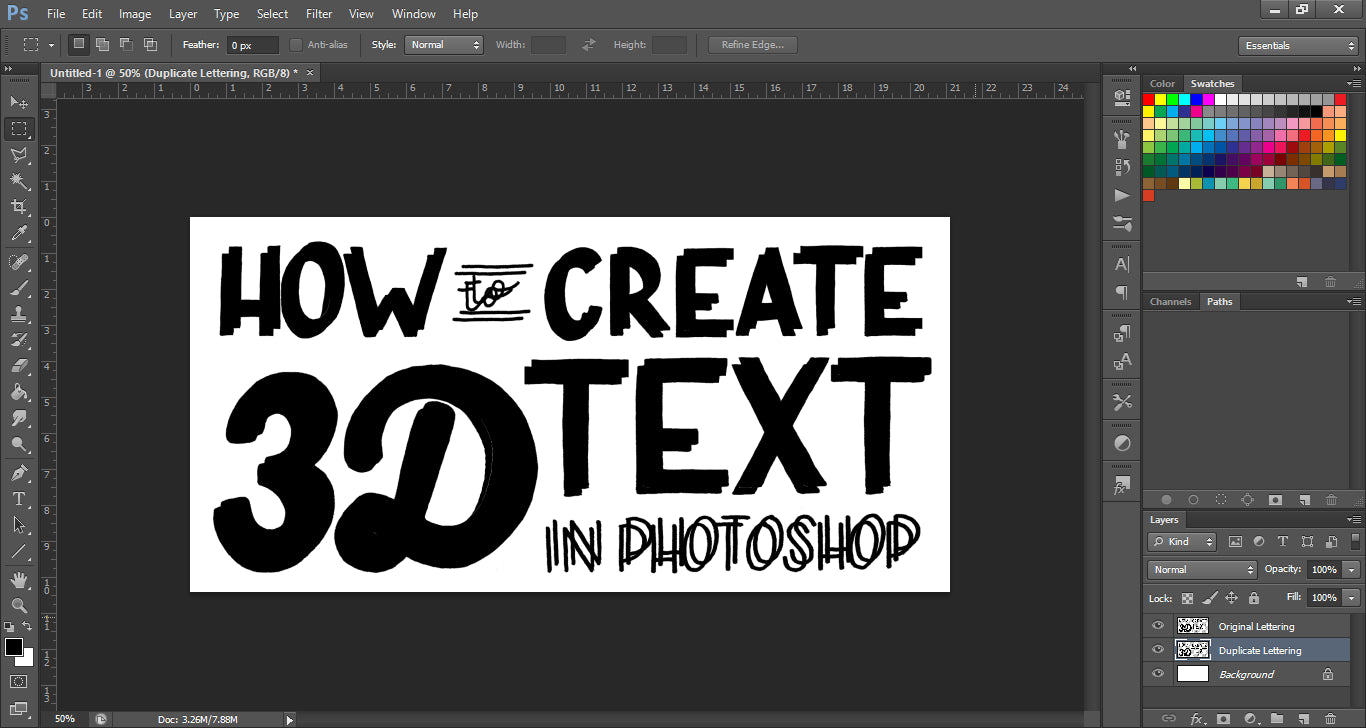This screenshot has height=728, width=1366.
Task: Choose Add to selection mode option
Action: point(102,45)
